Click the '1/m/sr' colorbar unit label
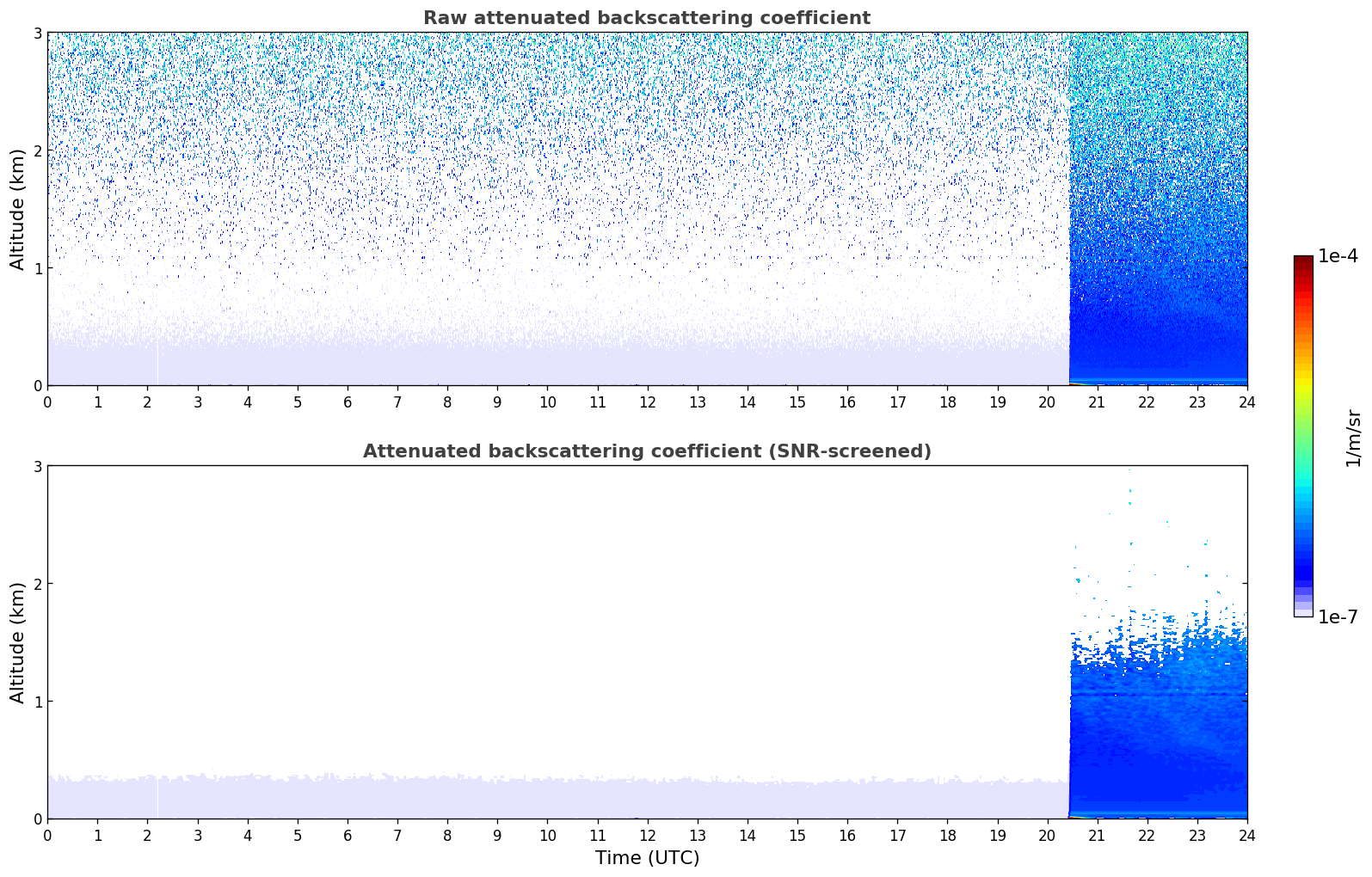This screenshot has width=1372, height=877. coord(1353,437)
